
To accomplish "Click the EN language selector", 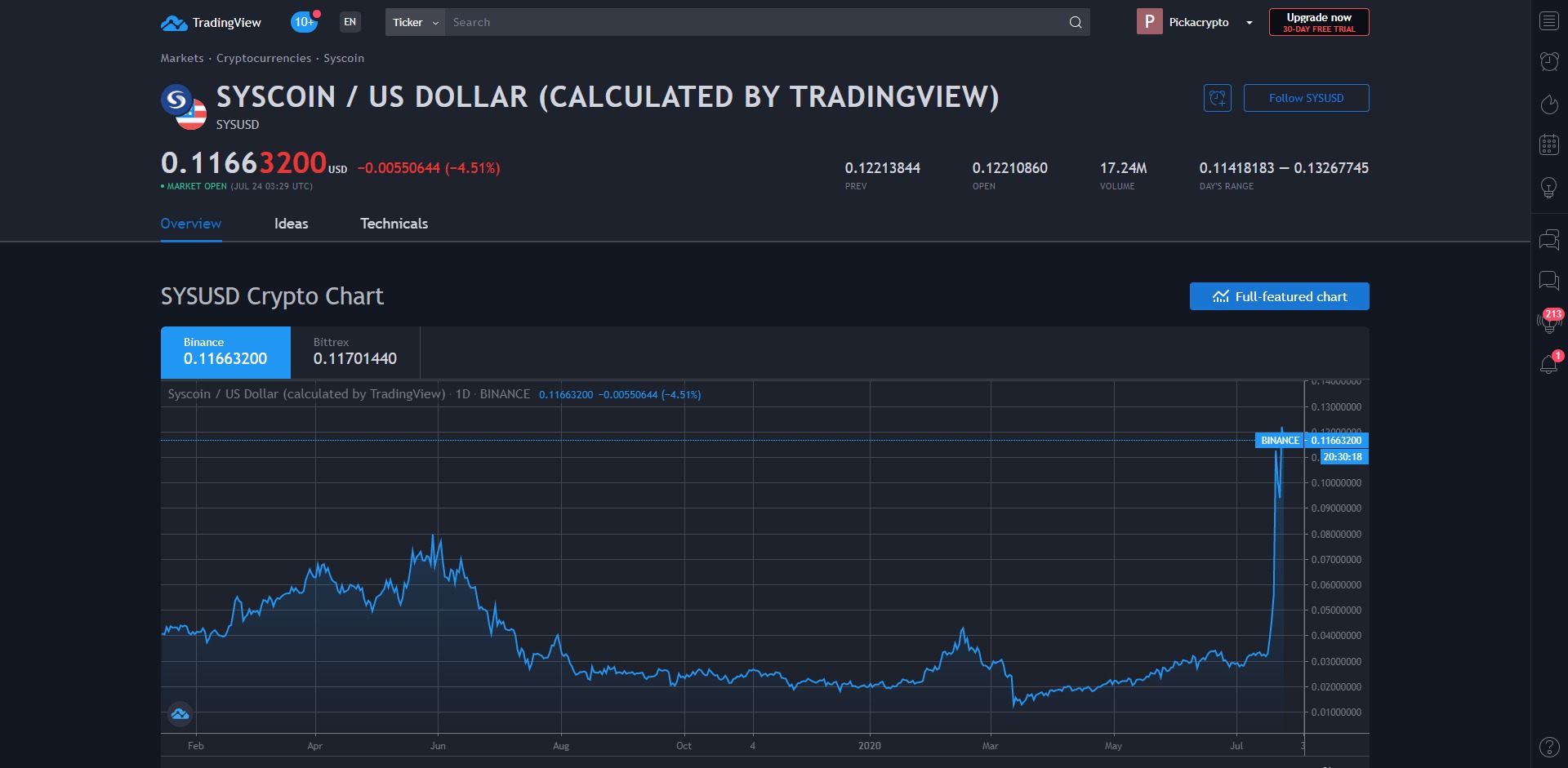I will coord(350,22).
